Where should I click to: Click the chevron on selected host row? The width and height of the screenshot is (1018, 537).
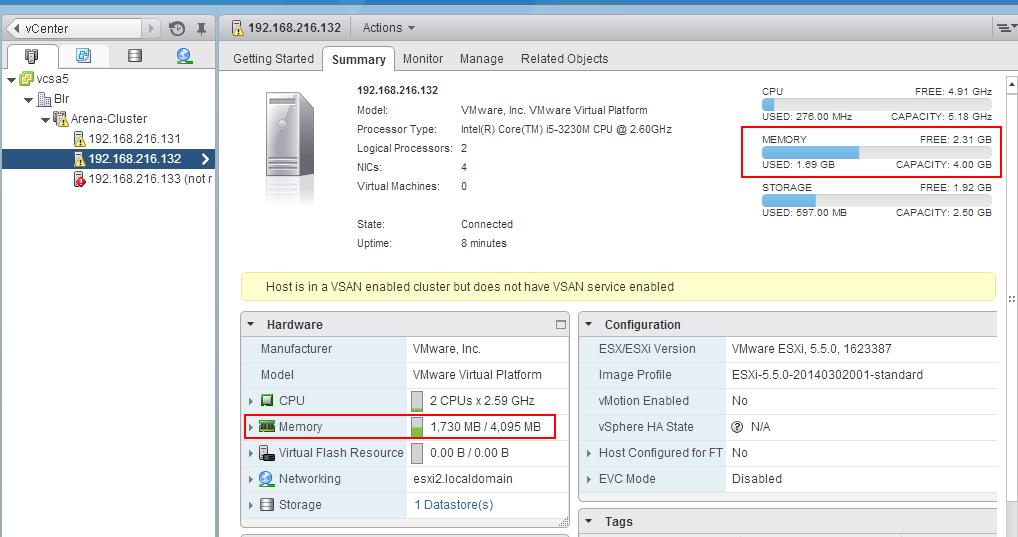click(205, 159)
